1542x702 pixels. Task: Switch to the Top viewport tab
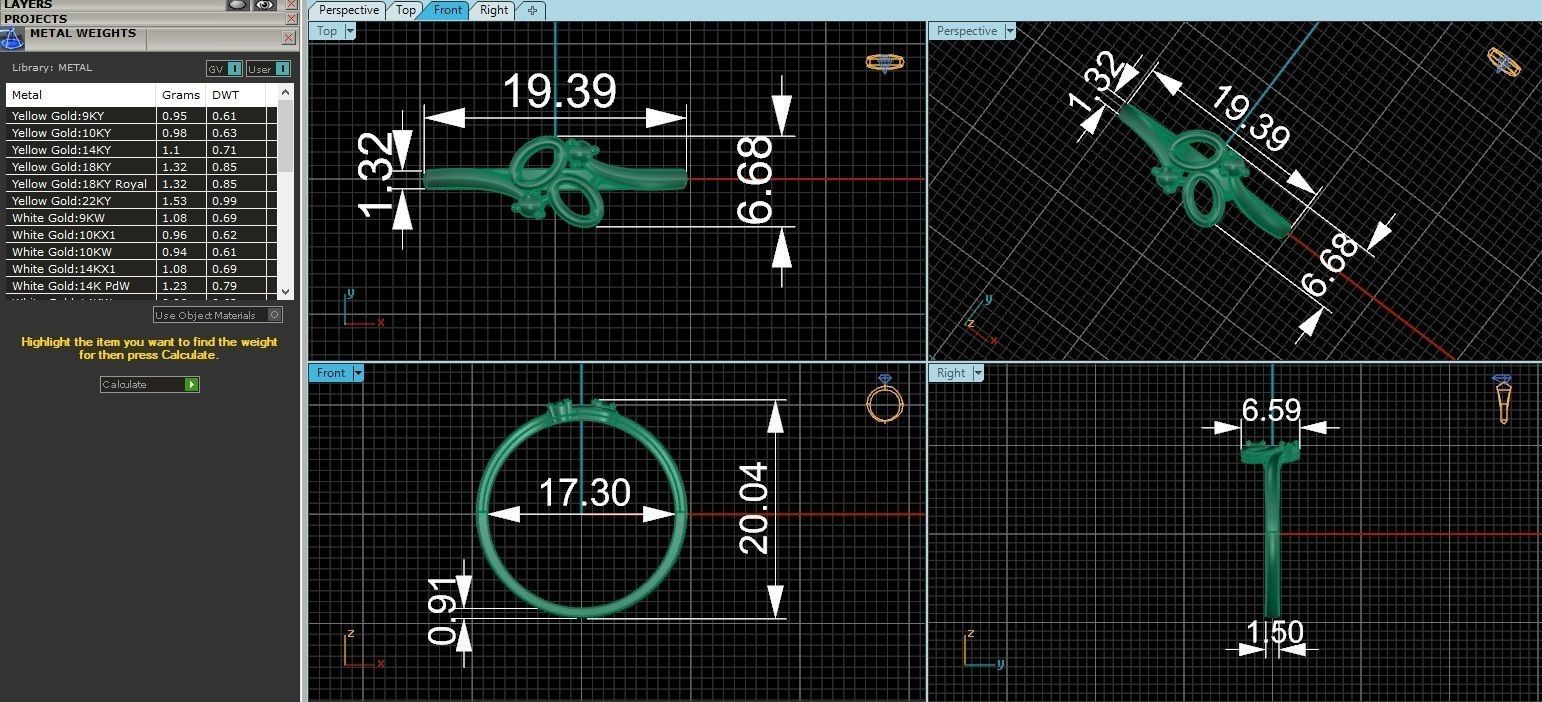coord(405,10)
